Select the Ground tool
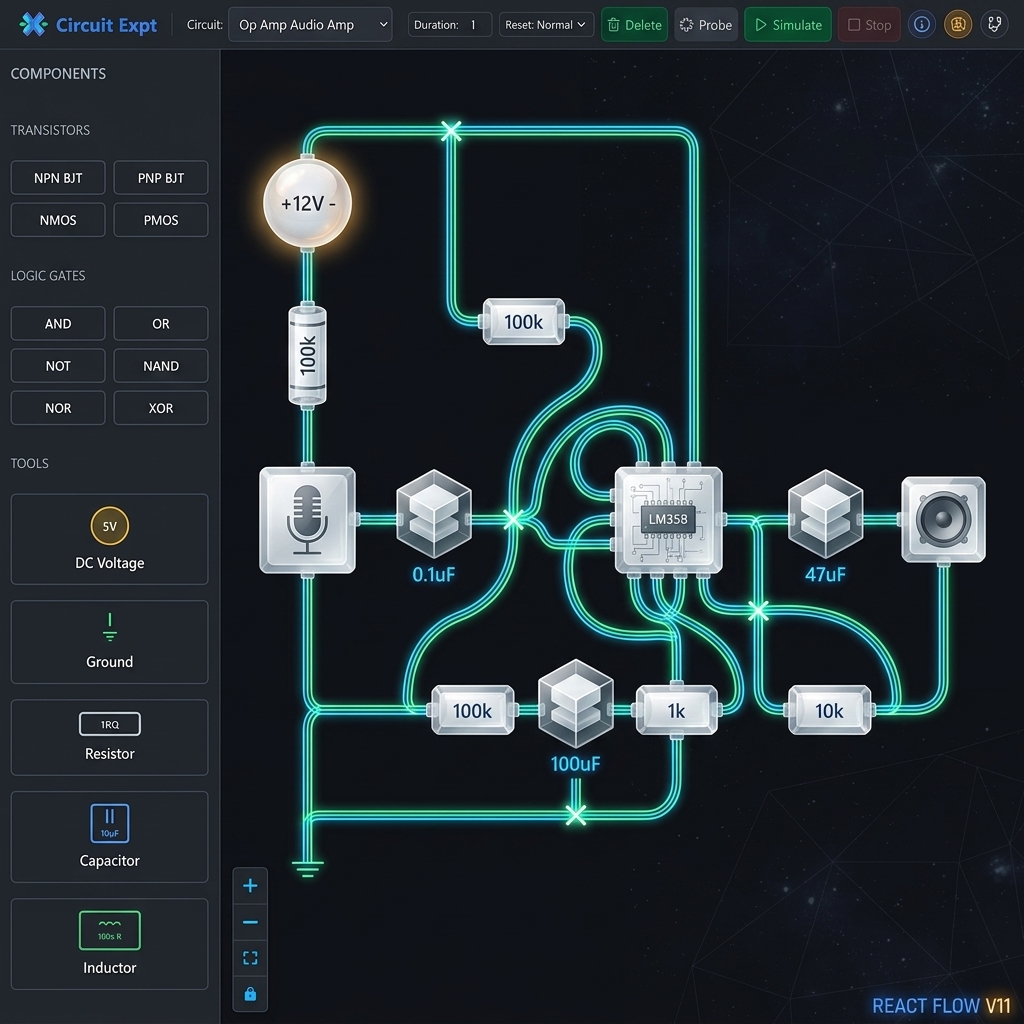 pos(110,642)
